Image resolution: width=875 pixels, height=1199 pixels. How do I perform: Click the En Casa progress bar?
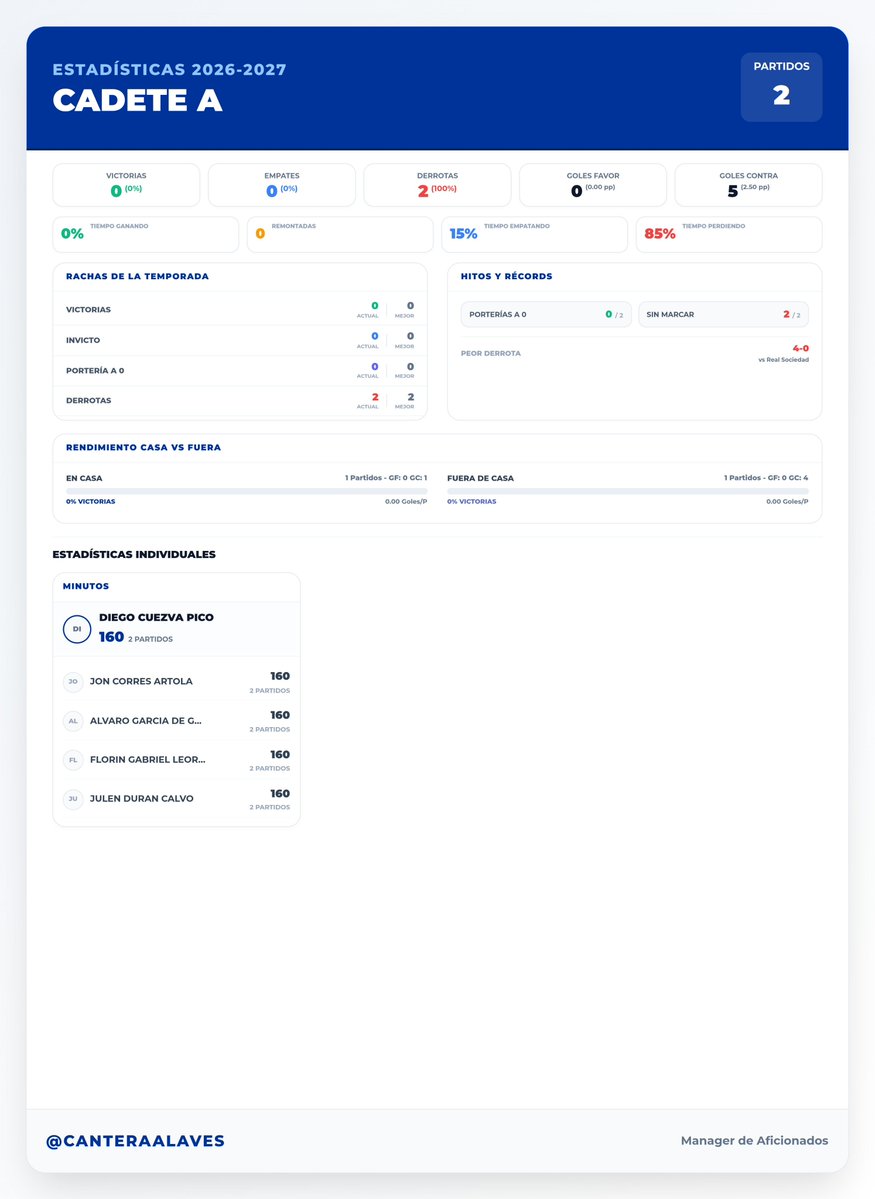246,491
